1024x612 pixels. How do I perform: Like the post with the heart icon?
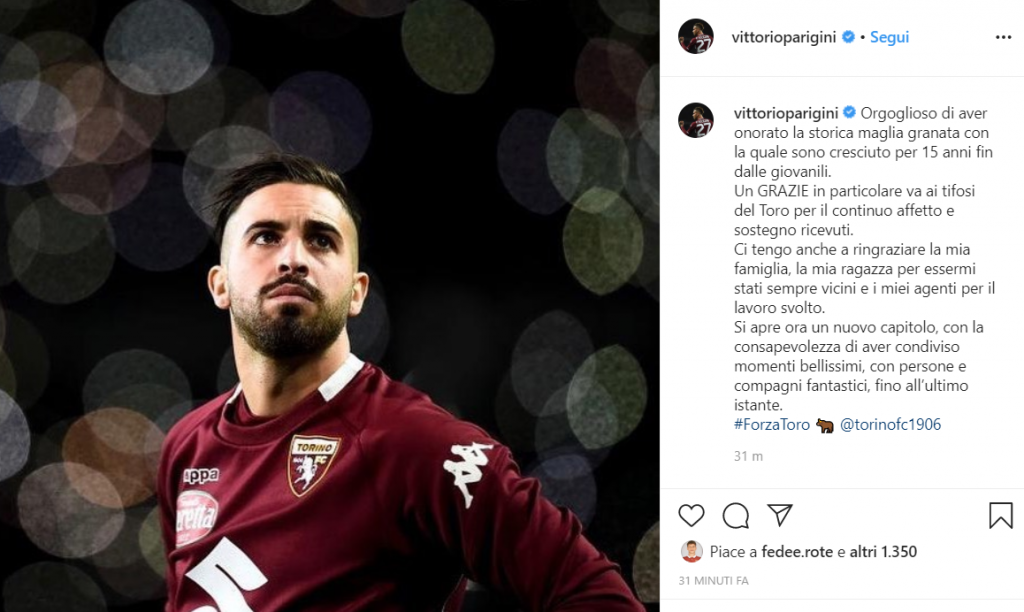coord(692,515)
